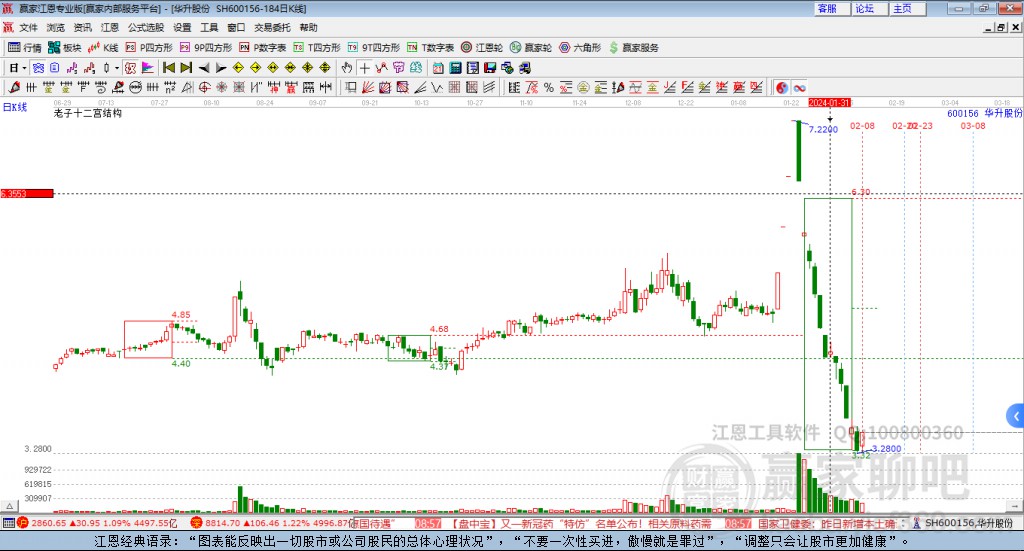The image size is (1024, 551).
Task: Open the T数字表 tool
Action: pyautogui.click(x=430, y=48)
